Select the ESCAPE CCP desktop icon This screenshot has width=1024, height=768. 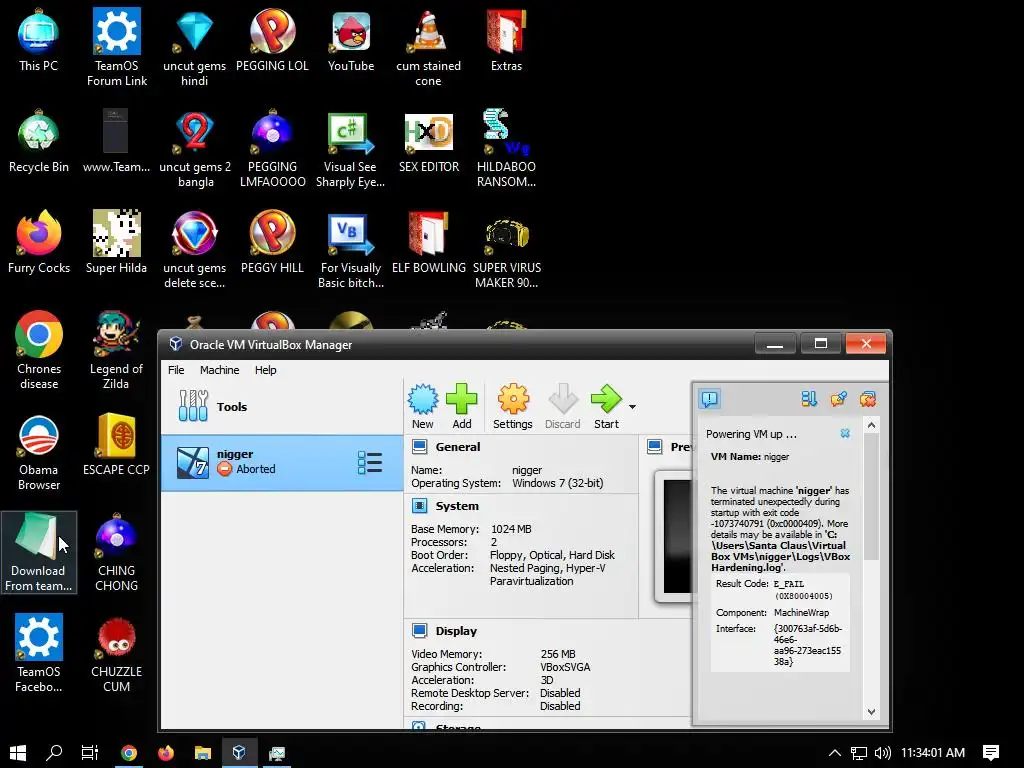(x=116, y=445)
